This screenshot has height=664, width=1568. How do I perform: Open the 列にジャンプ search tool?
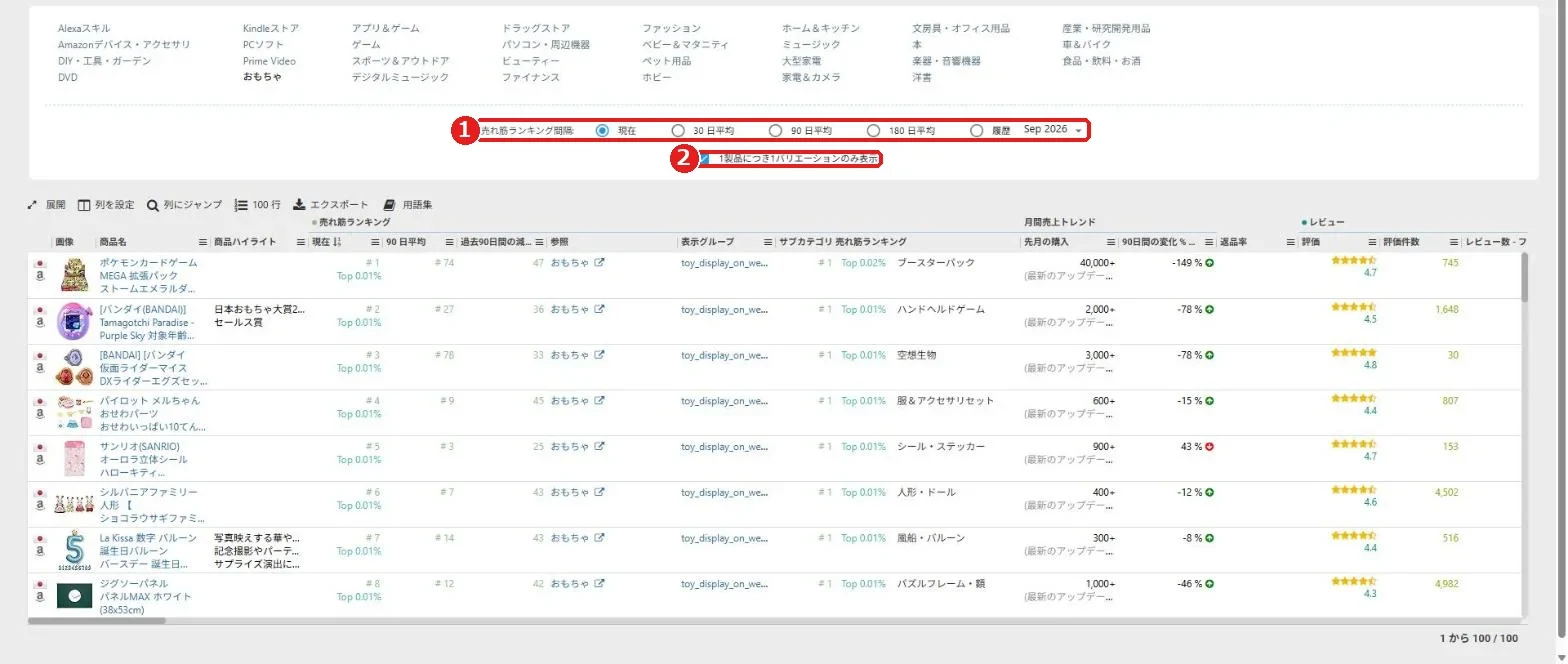coord(184,205)
